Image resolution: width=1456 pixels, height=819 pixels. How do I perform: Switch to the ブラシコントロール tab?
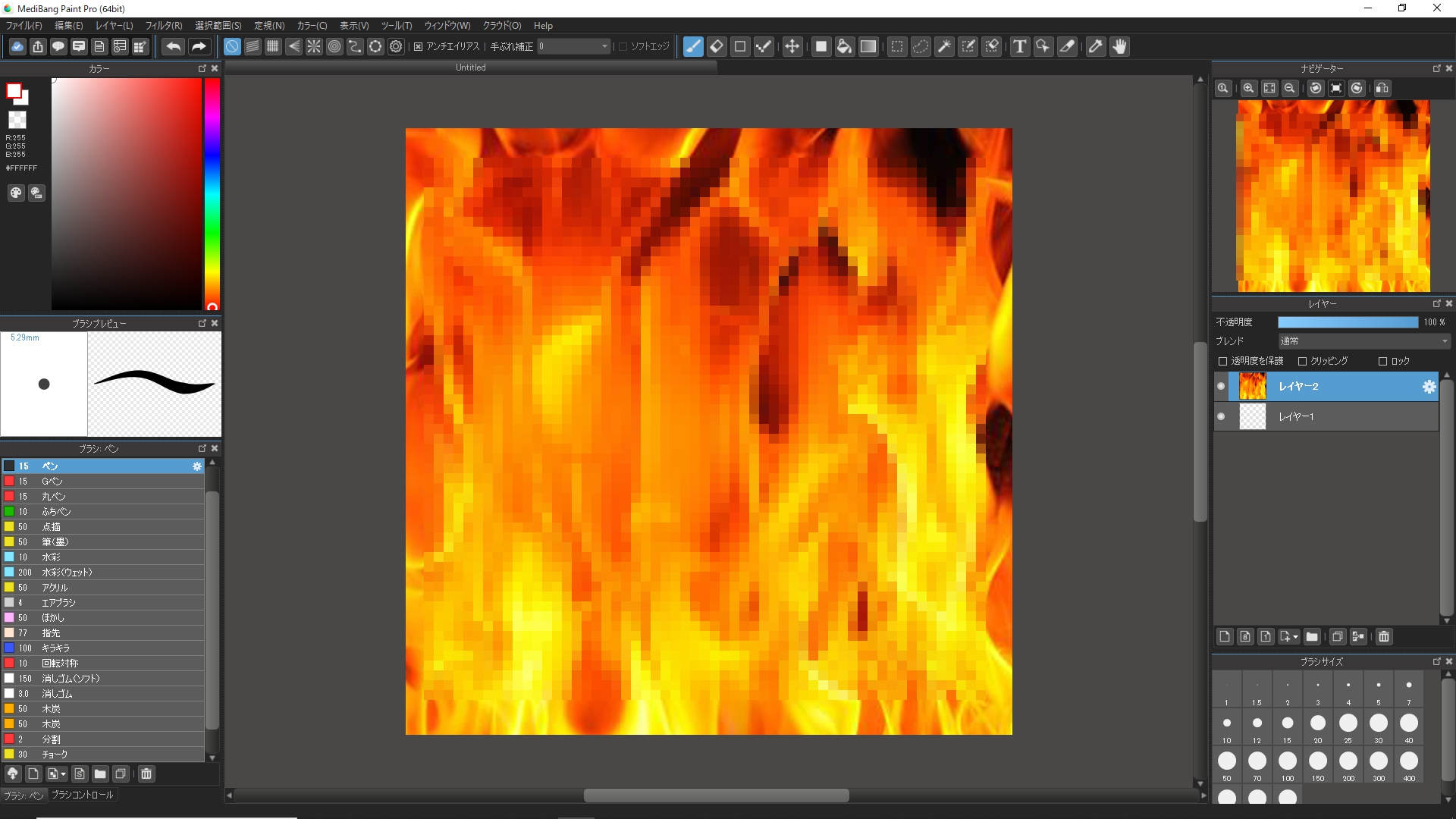click(82, 795)
